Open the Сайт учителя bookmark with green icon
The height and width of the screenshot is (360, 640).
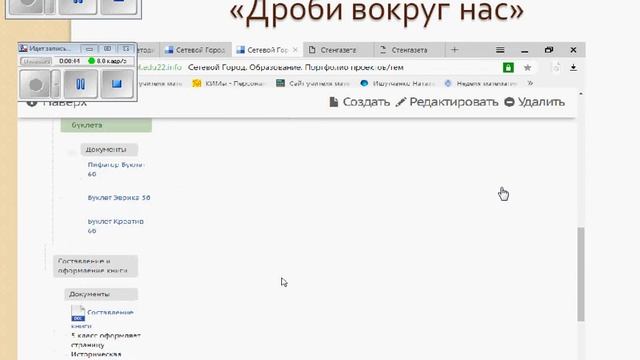coord(313,83)
